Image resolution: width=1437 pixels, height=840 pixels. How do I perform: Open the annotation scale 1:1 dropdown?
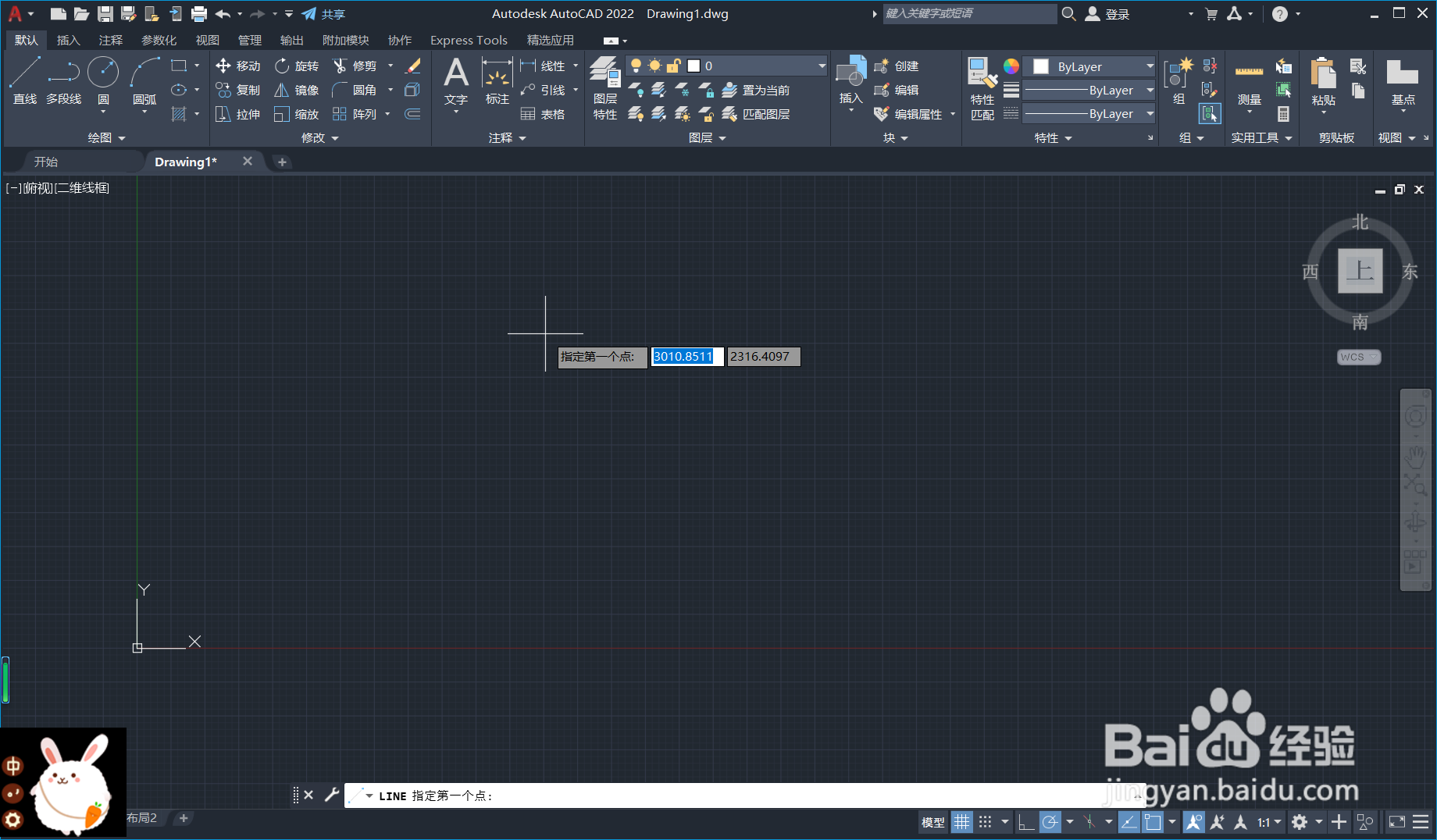click(1269, 822)
